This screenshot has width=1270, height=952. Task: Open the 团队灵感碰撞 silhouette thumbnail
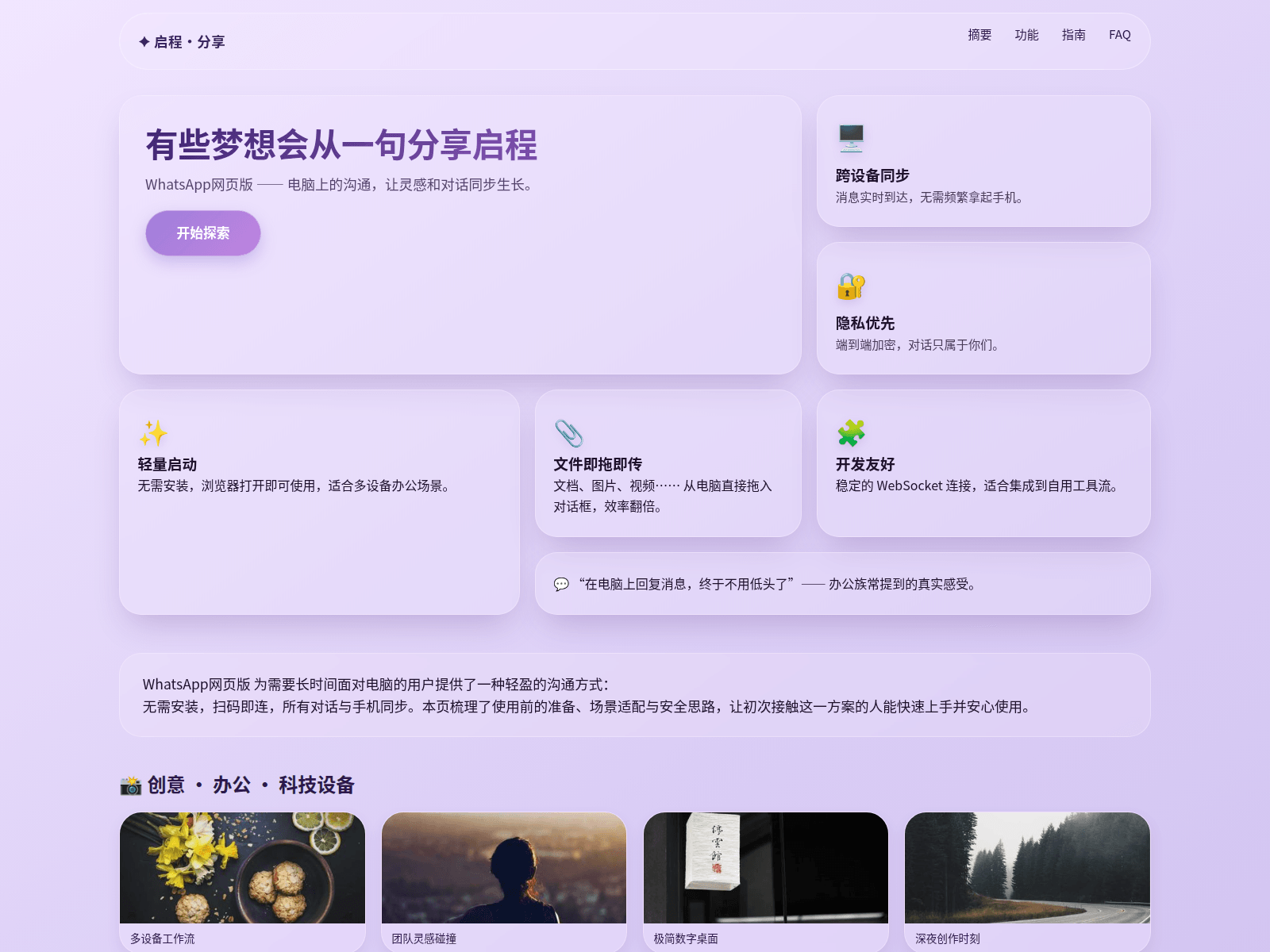504,868
